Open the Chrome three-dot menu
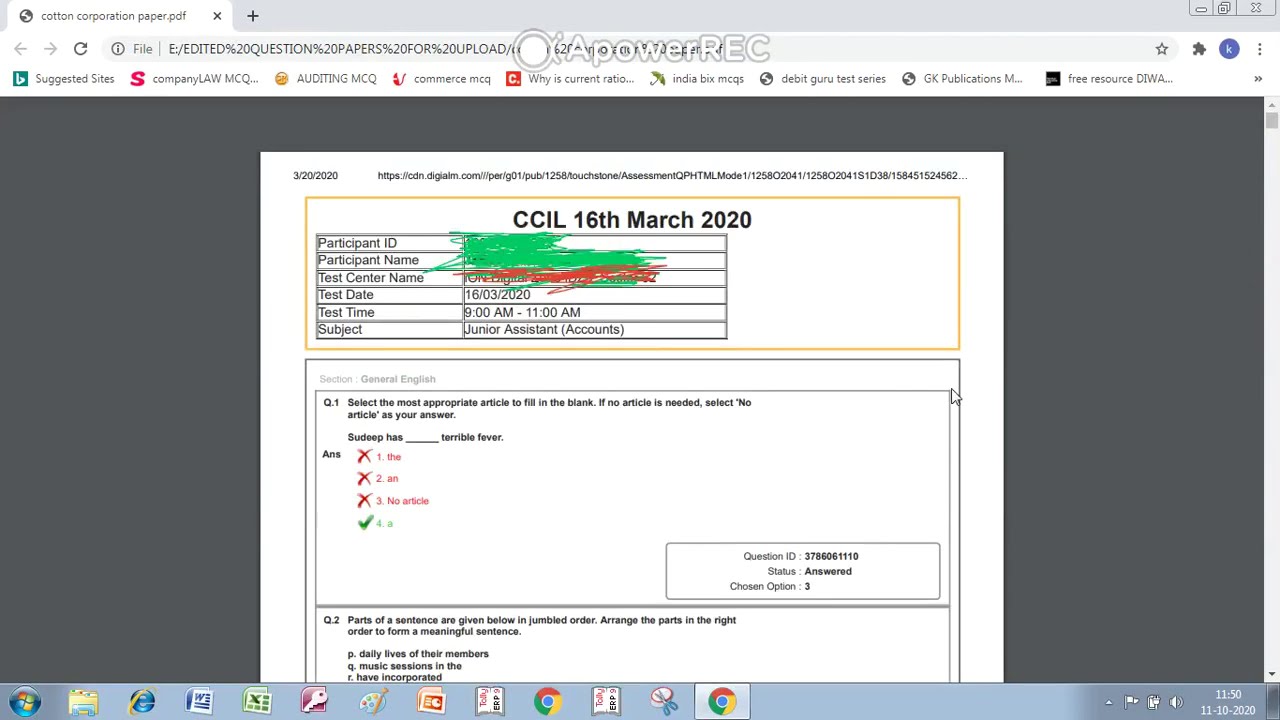 click(x=1260, y=48)
